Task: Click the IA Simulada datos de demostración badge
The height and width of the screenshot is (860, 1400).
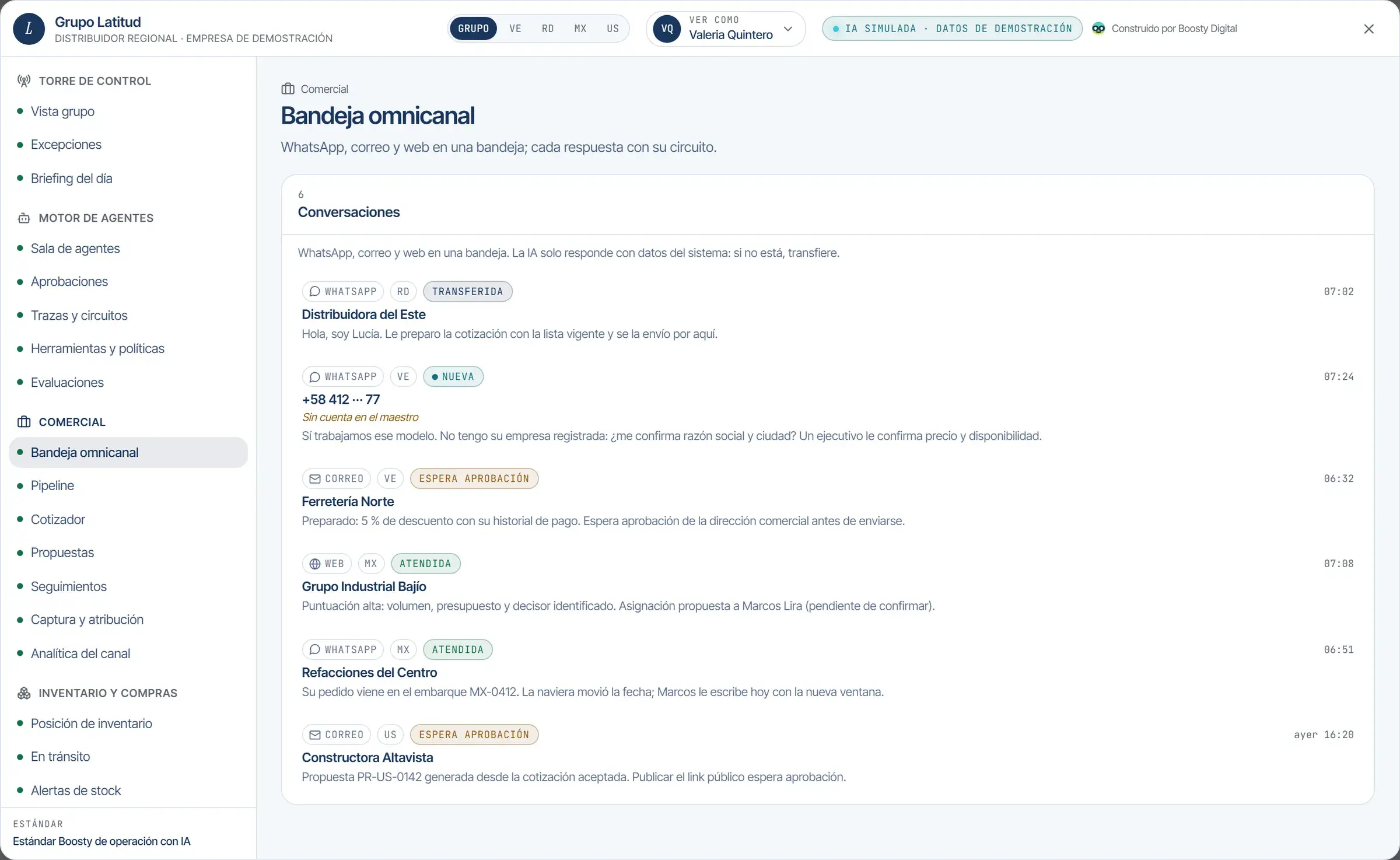Action: (952, 29)
